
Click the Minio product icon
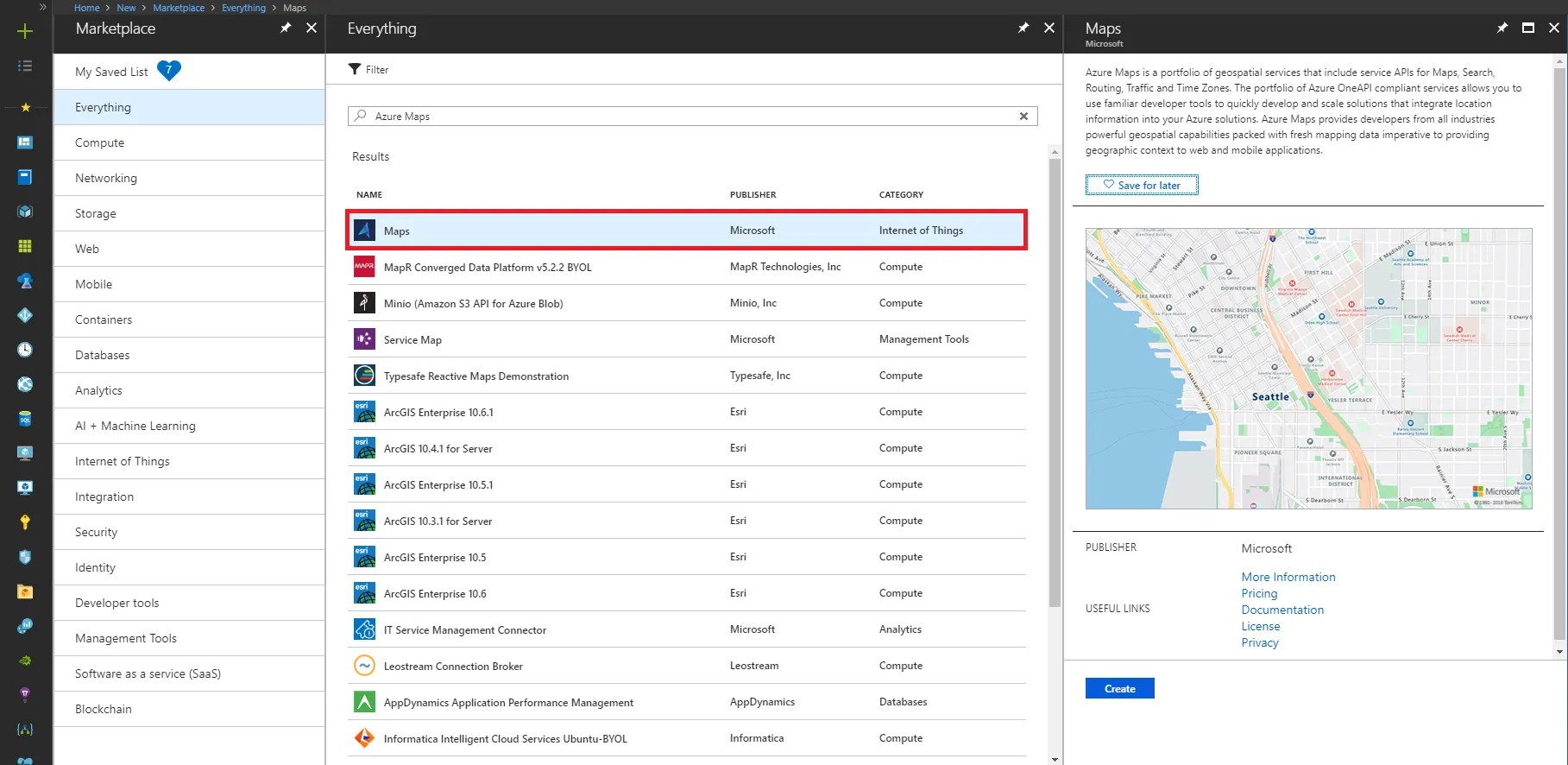[x=364, y=303]
